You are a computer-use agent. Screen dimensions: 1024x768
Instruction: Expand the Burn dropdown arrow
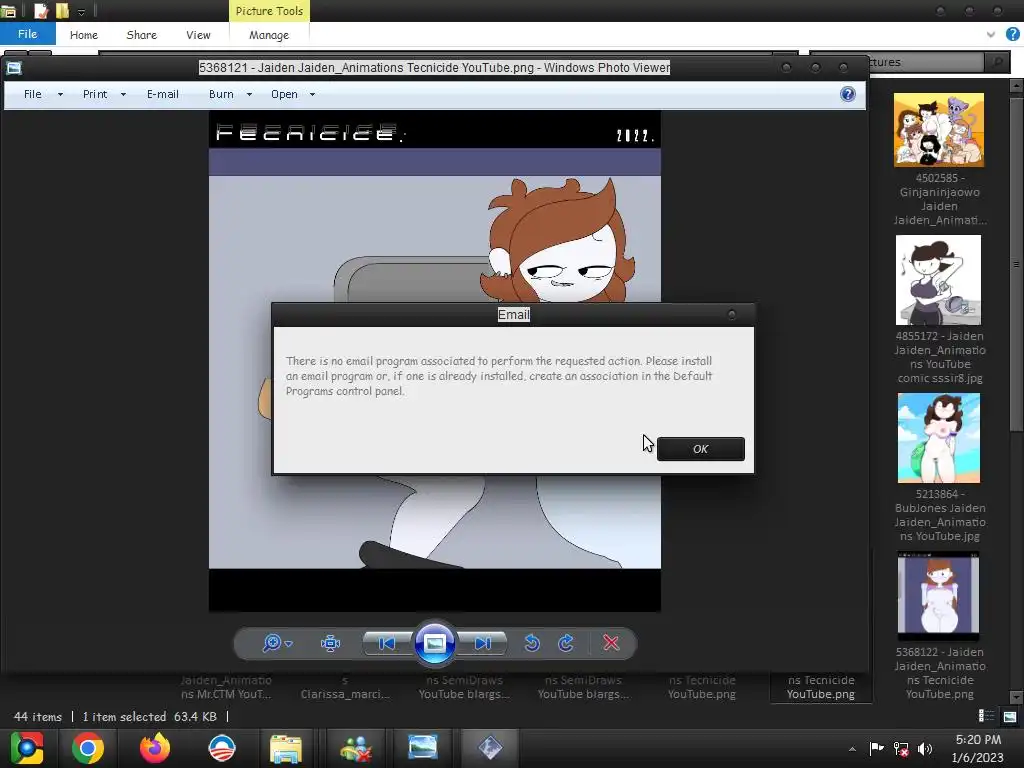(x=249, y=95)
